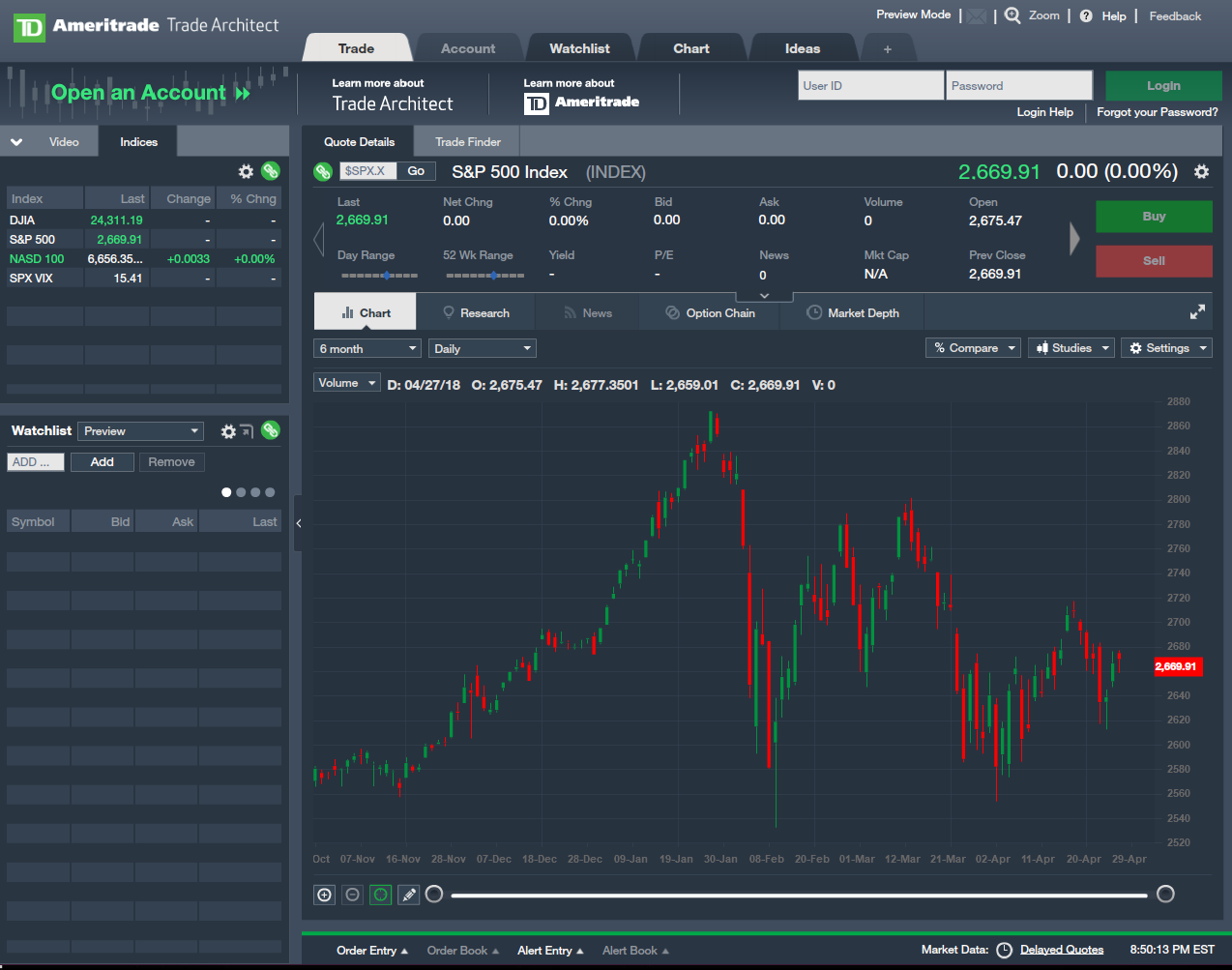The height and width of the screenshot is (970, 1232).
Task: Click the watchlist Add button
Action: [x=103, y=462]
